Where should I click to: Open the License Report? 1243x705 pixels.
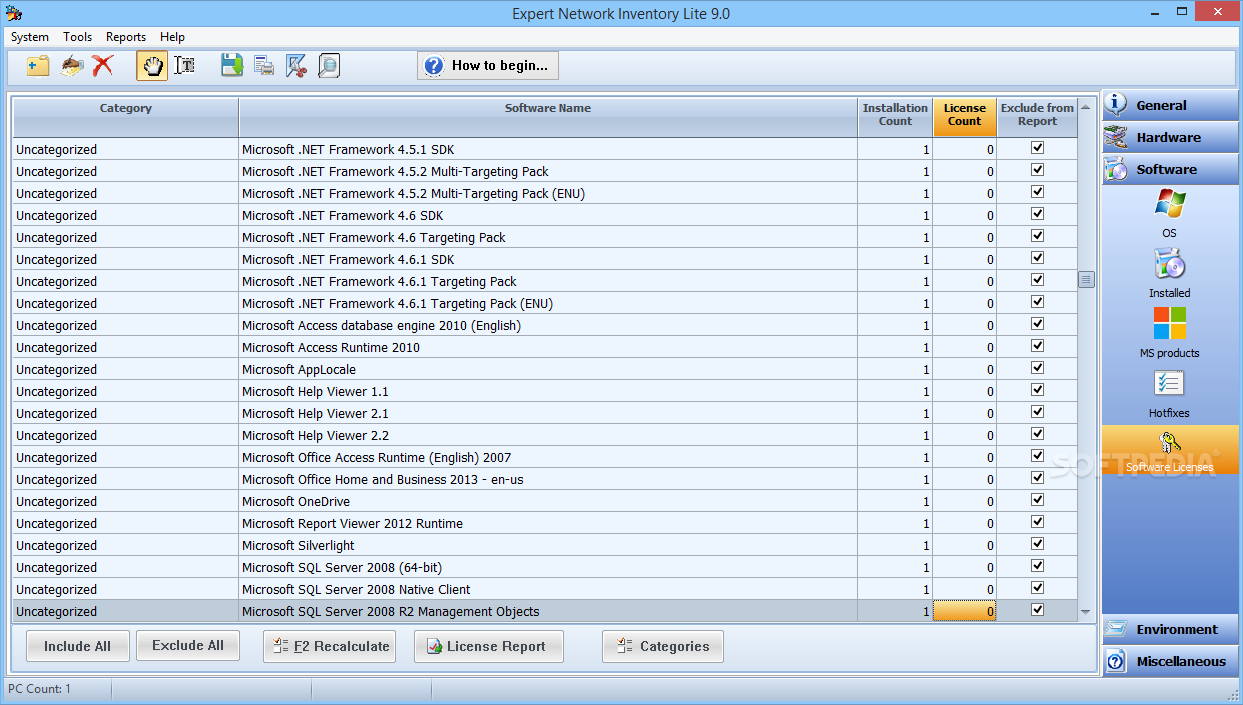(488, 646)
